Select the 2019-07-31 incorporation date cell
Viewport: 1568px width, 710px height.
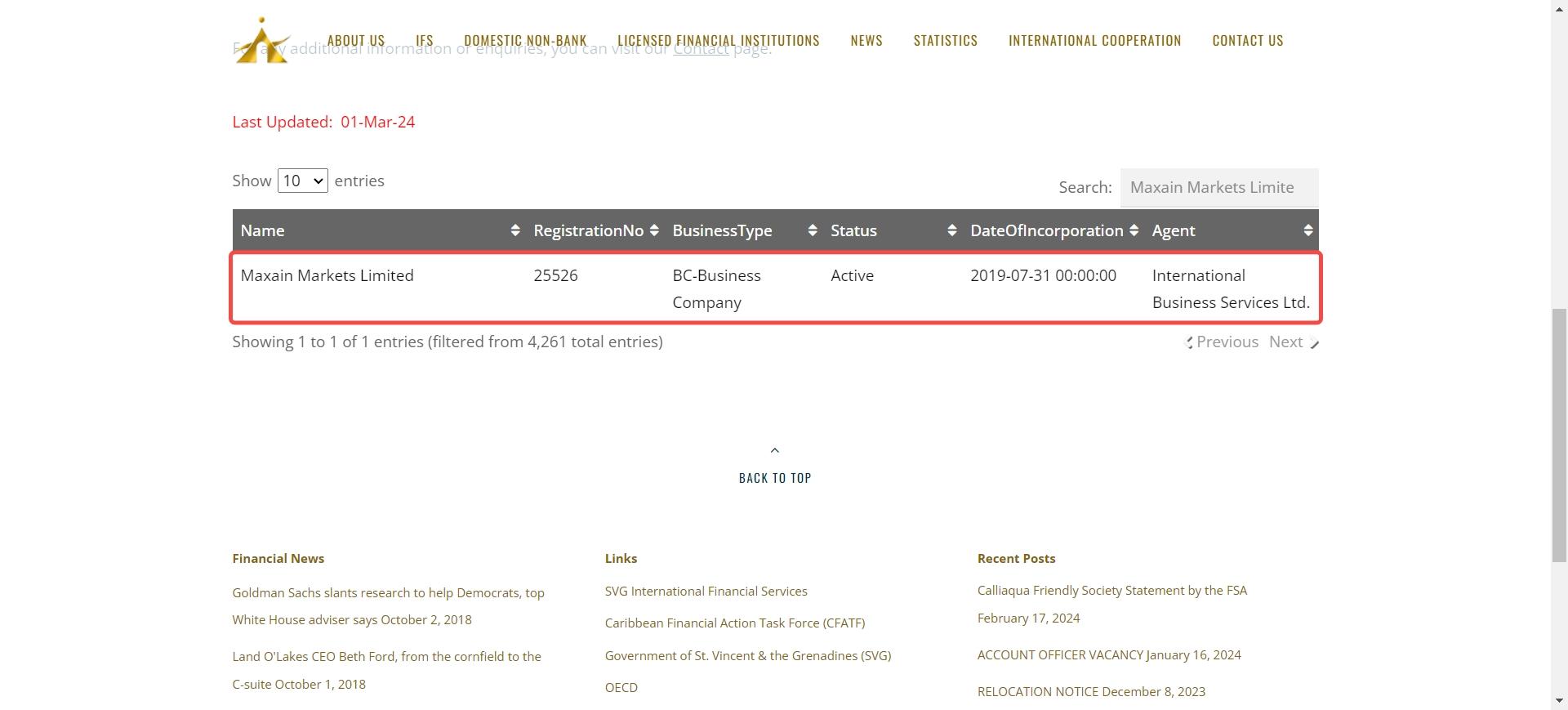1043,275
